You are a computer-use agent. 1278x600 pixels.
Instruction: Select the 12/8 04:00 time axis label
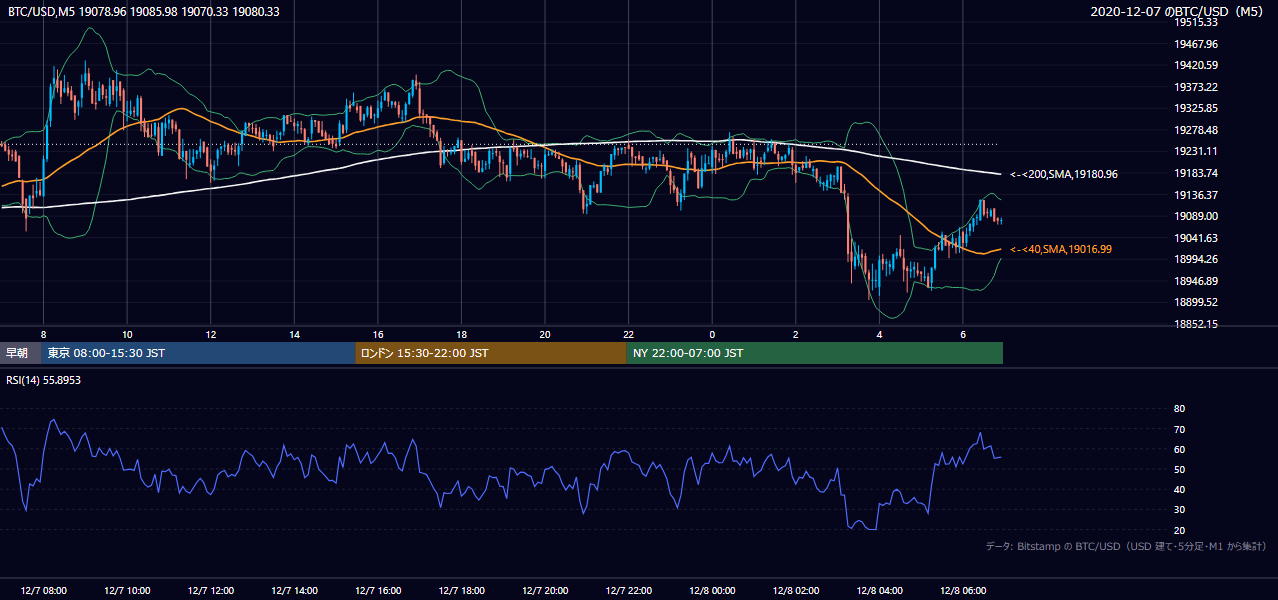(x=880, y=591)
